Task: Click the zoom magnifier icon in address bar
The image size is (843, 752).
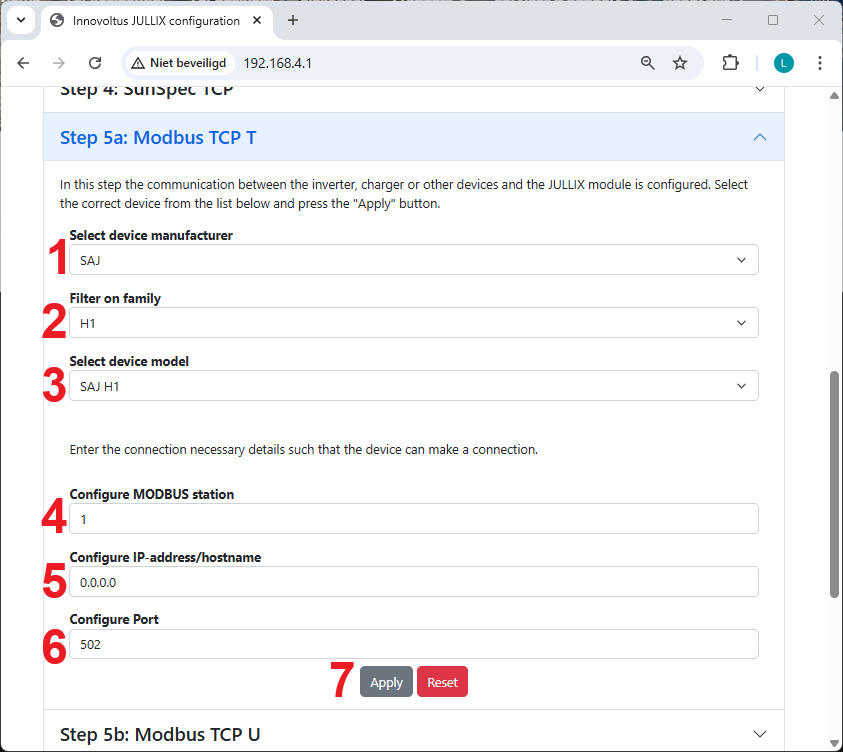Action: 648,63
